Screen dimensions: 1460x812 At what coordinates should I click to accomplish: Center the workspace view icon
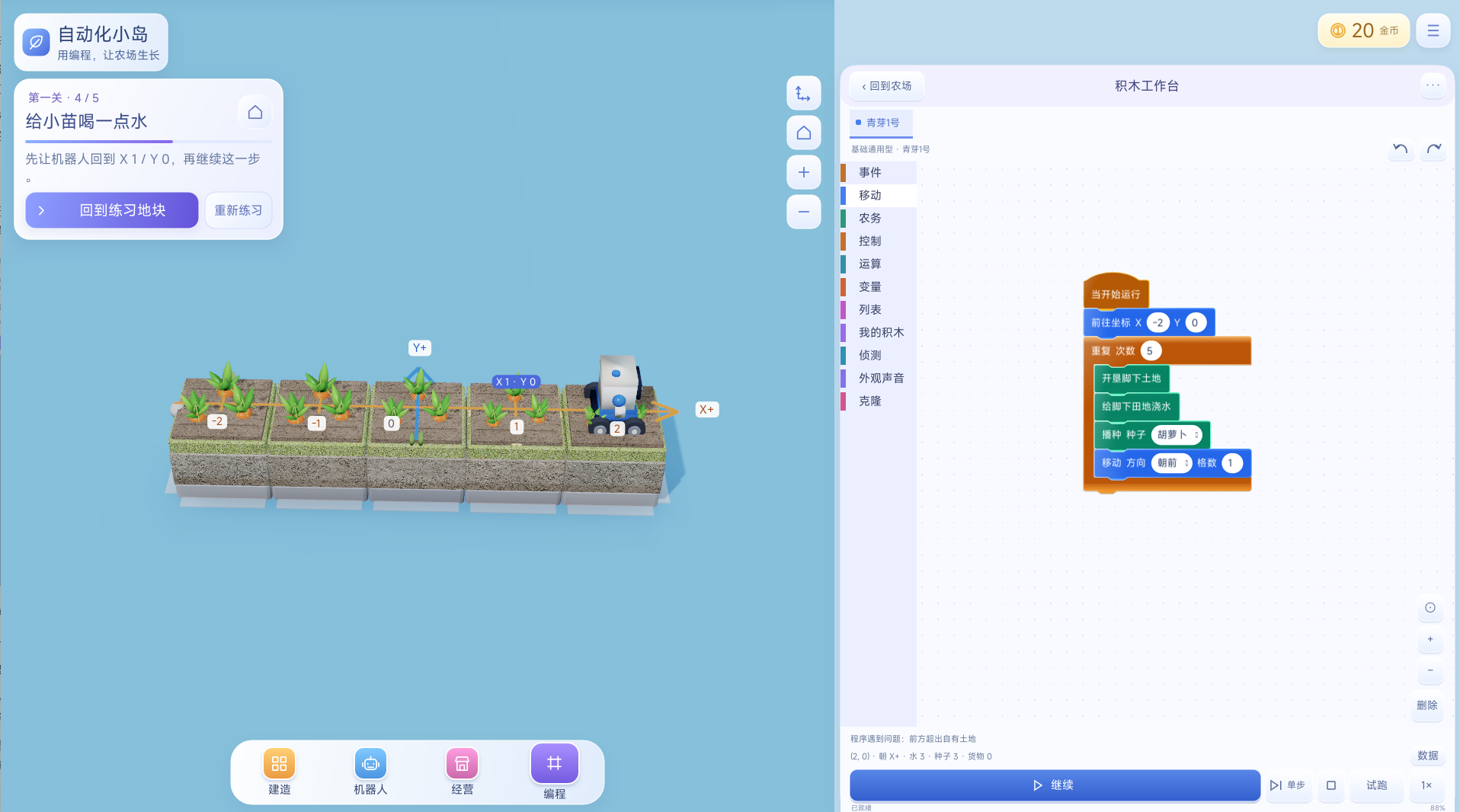pos(1430,608)
